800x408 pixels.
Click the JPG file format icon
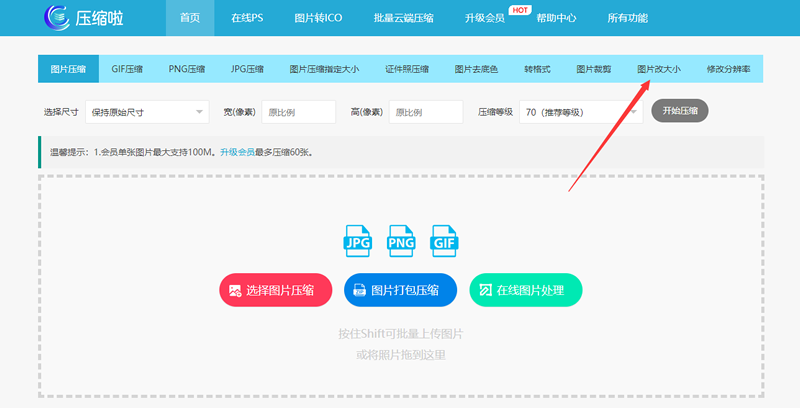click(x=358, y=241)
